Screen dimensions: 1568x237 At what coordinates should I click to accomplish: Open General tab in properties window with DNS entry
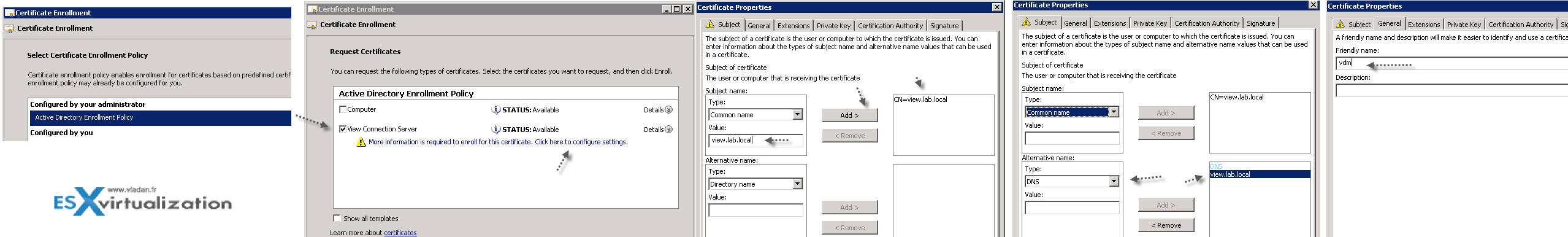(1076, 23)
